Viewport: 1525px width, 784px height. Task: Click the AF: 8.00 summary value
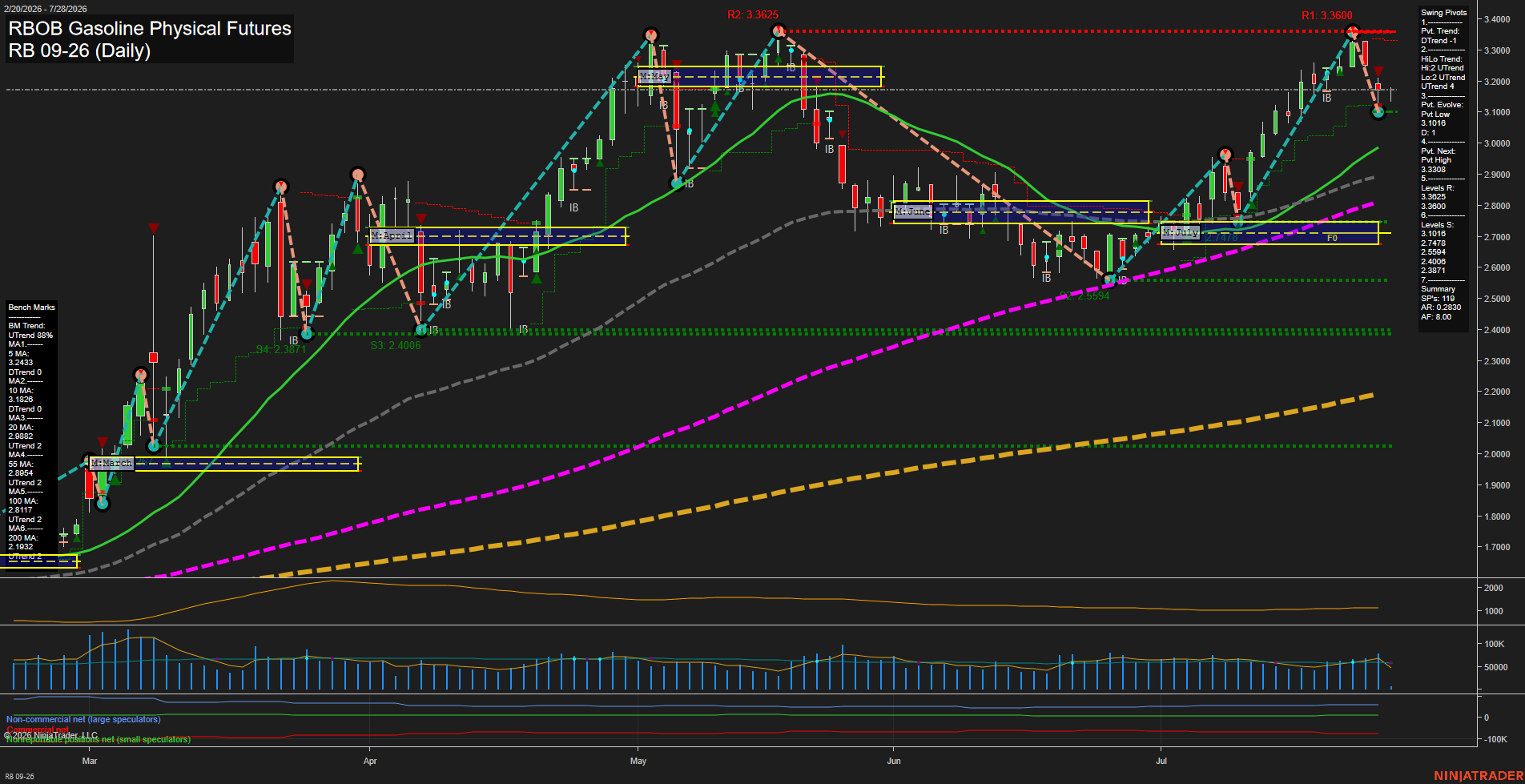point(1436,317)
